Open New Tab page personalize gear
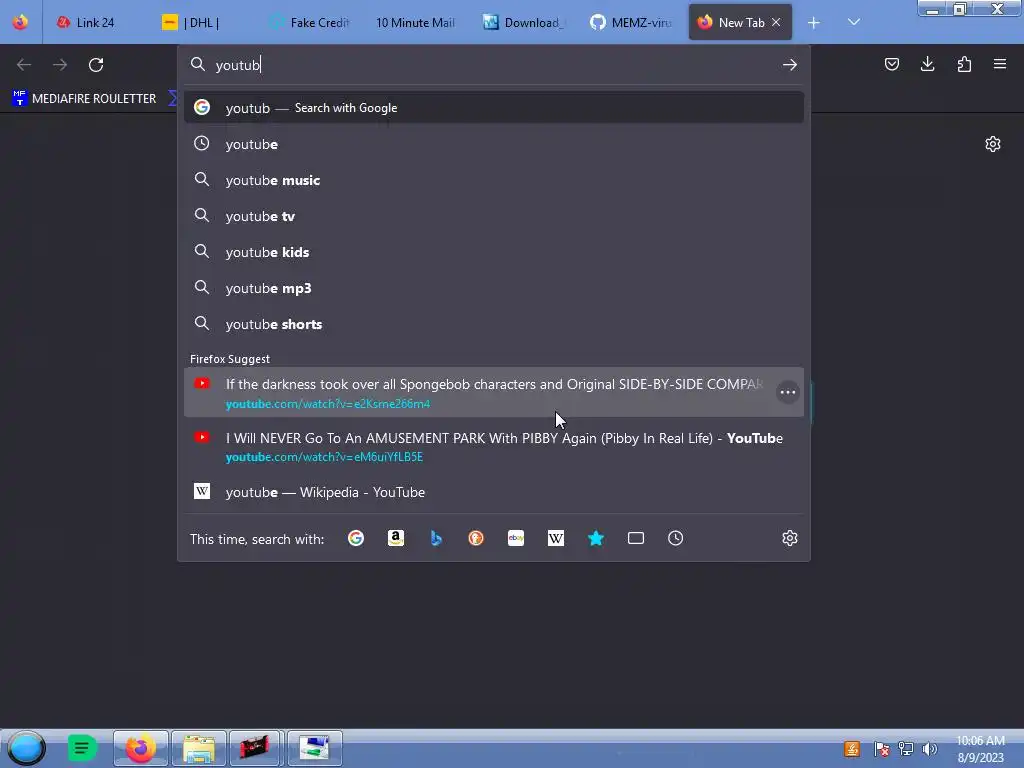The image size is (1024, 768). point(993,144)
